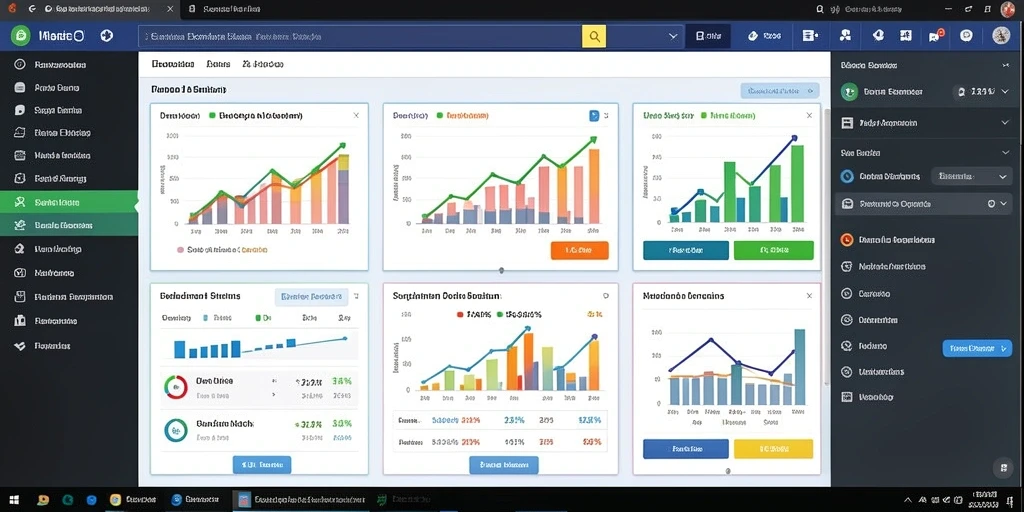Click the green circular logo in the header

pos(20,36)
